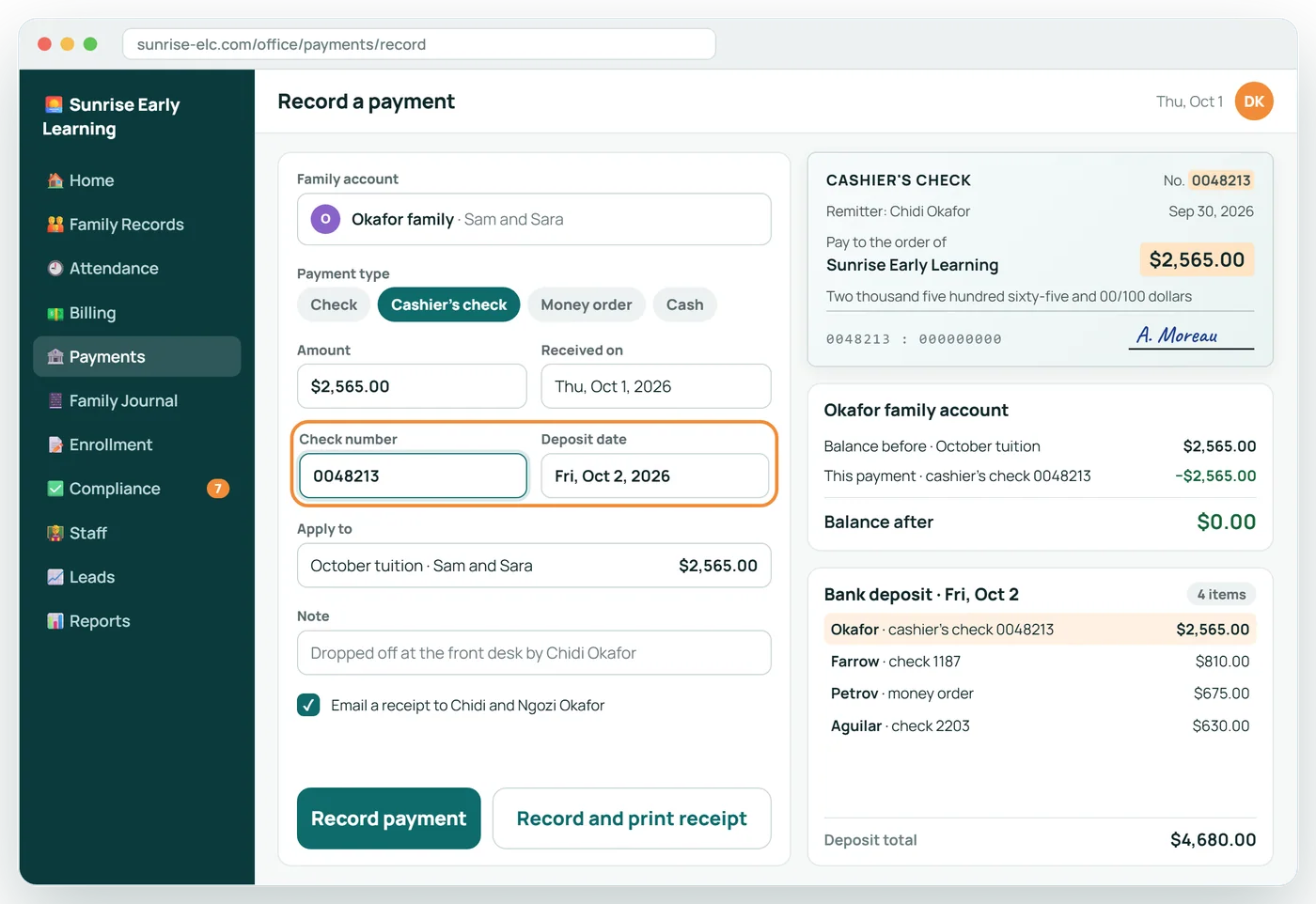Click the Enrollment document icon
Screen dimensions: 1316x904
[55, 444]
